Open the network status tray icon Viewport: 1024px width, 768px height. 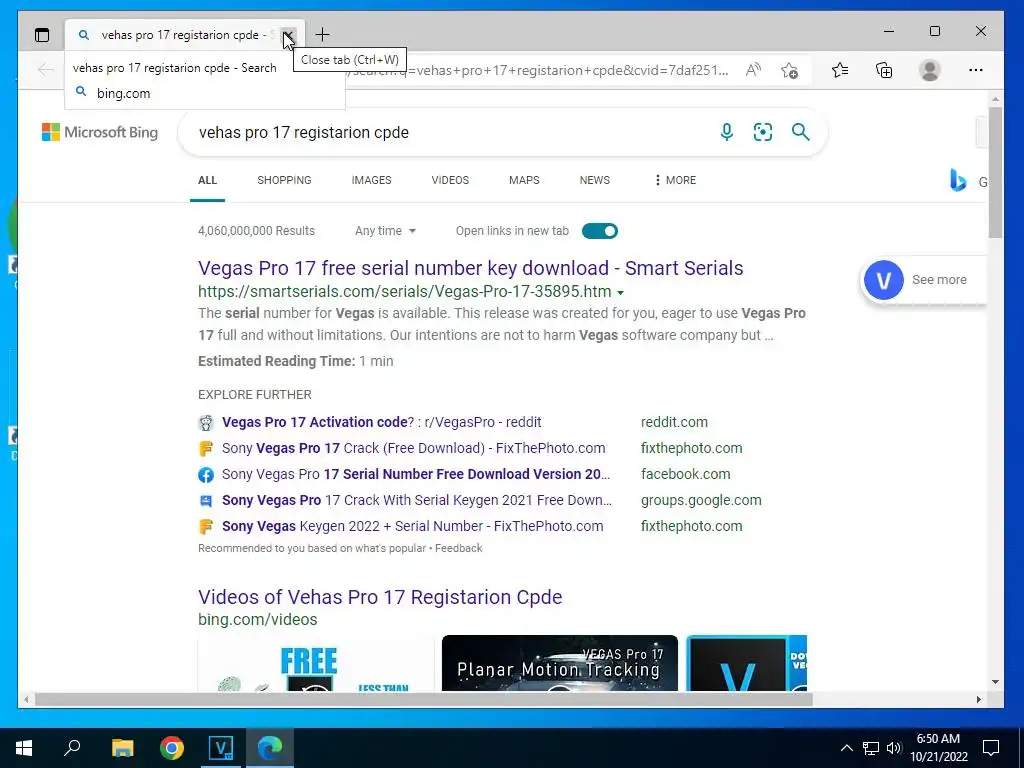(x=870, y=748)
